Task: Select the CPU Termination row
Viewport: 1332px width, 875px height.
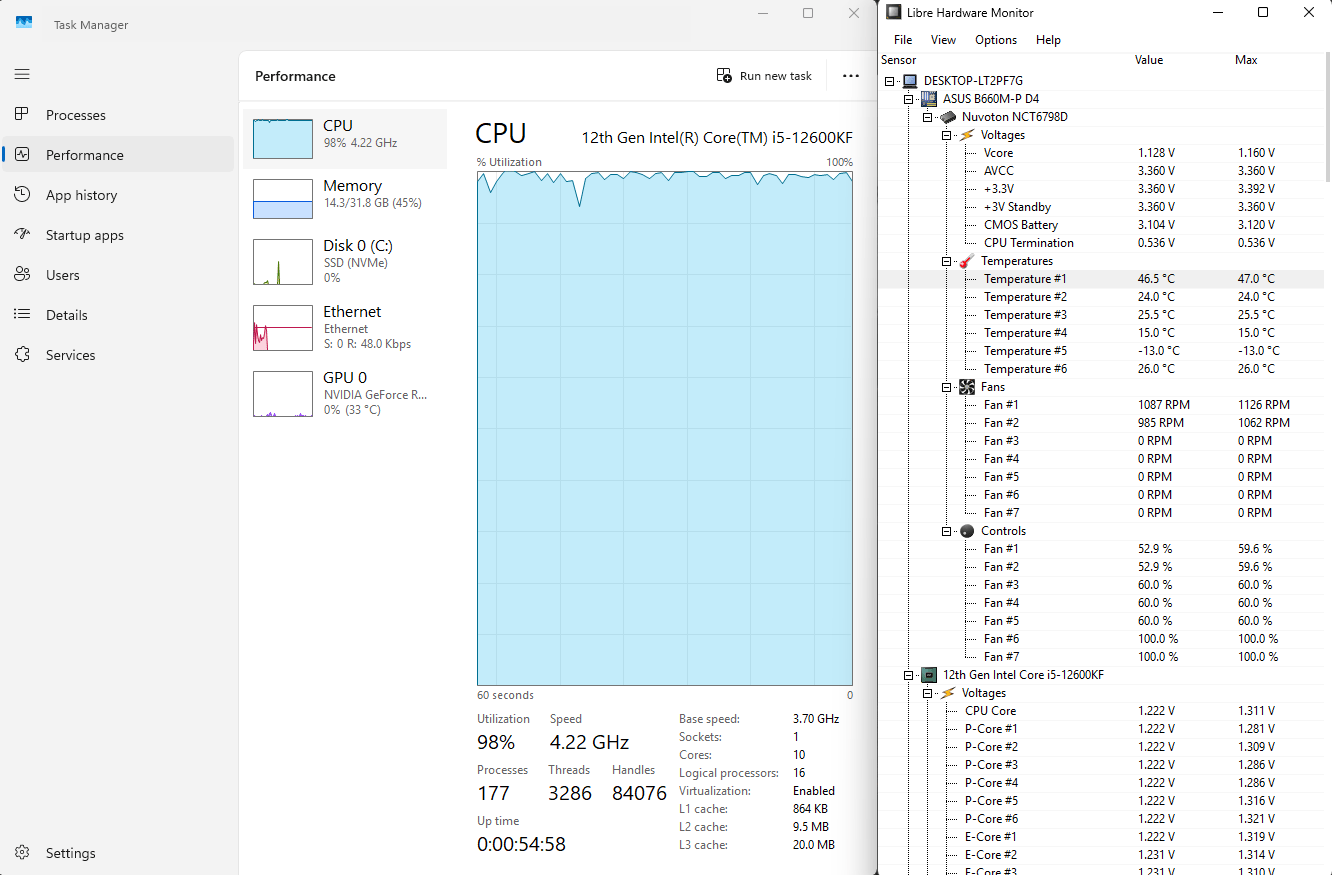Action: coord(1100,243)
